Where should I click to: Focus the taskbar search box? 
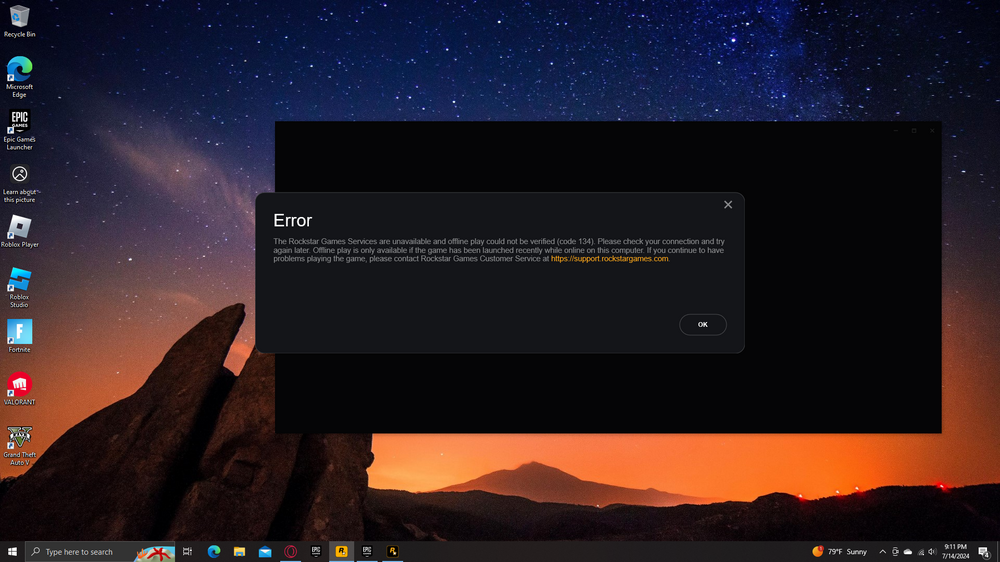click(100, 552)
